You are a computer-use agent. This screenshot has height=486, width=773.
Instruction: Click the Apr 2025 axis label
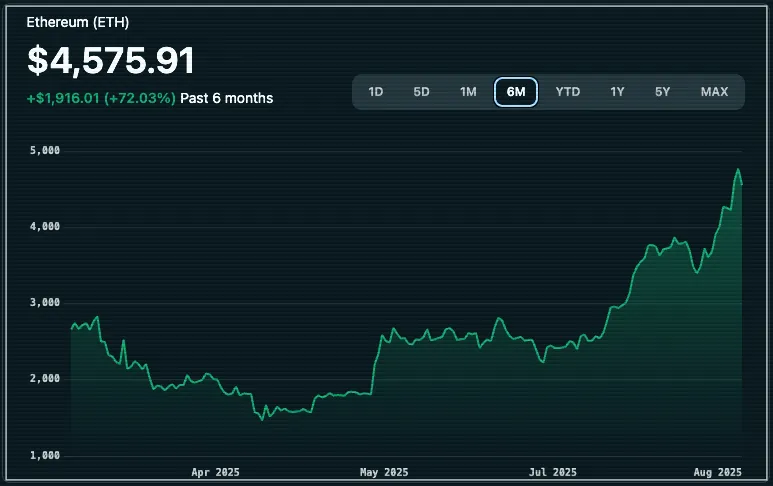[x=215, y=472]
